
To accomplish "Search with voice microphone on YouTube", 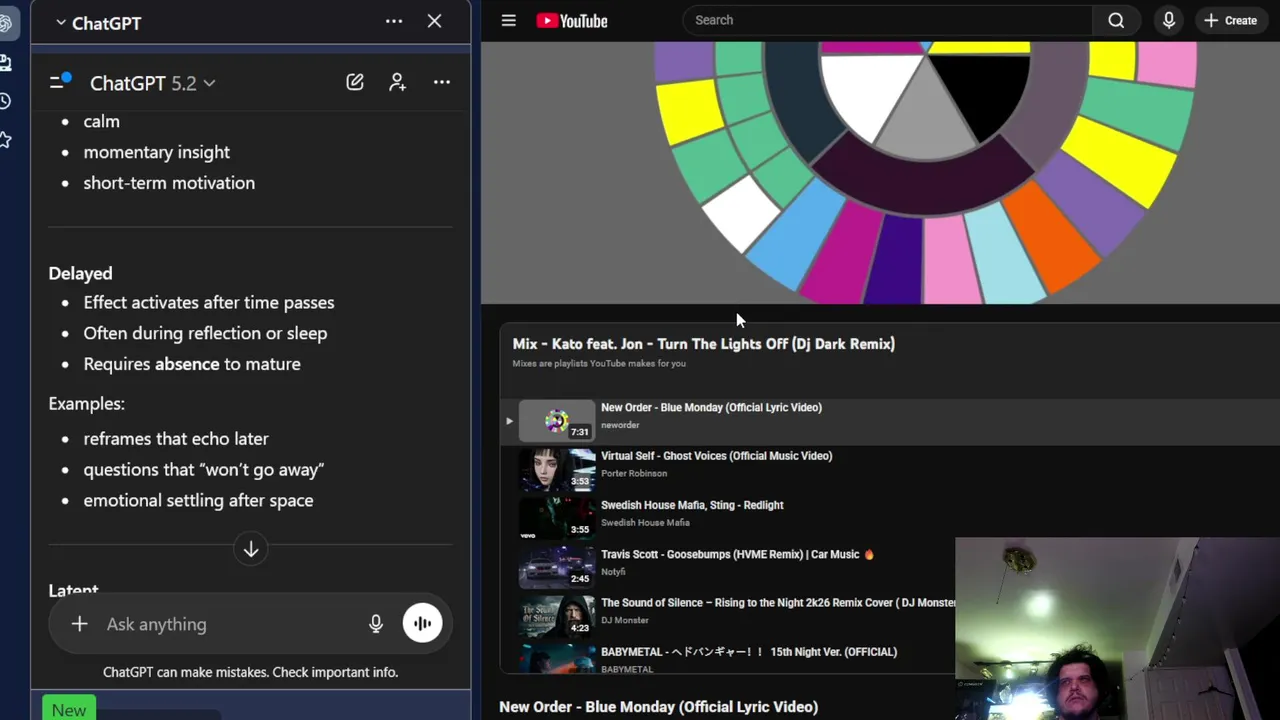I will pyautogui.click(x=1168, y=20).
